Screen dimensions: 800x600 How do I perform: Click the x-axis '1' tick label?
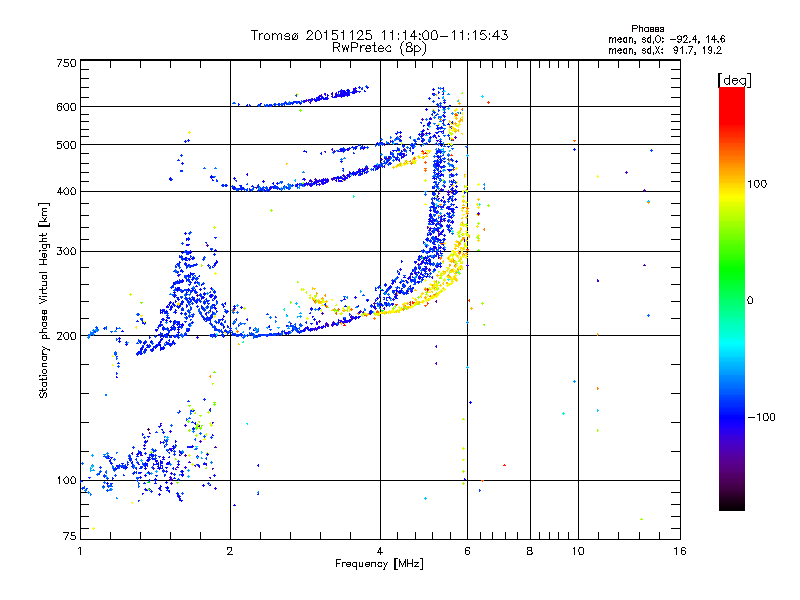pos(80,551)
